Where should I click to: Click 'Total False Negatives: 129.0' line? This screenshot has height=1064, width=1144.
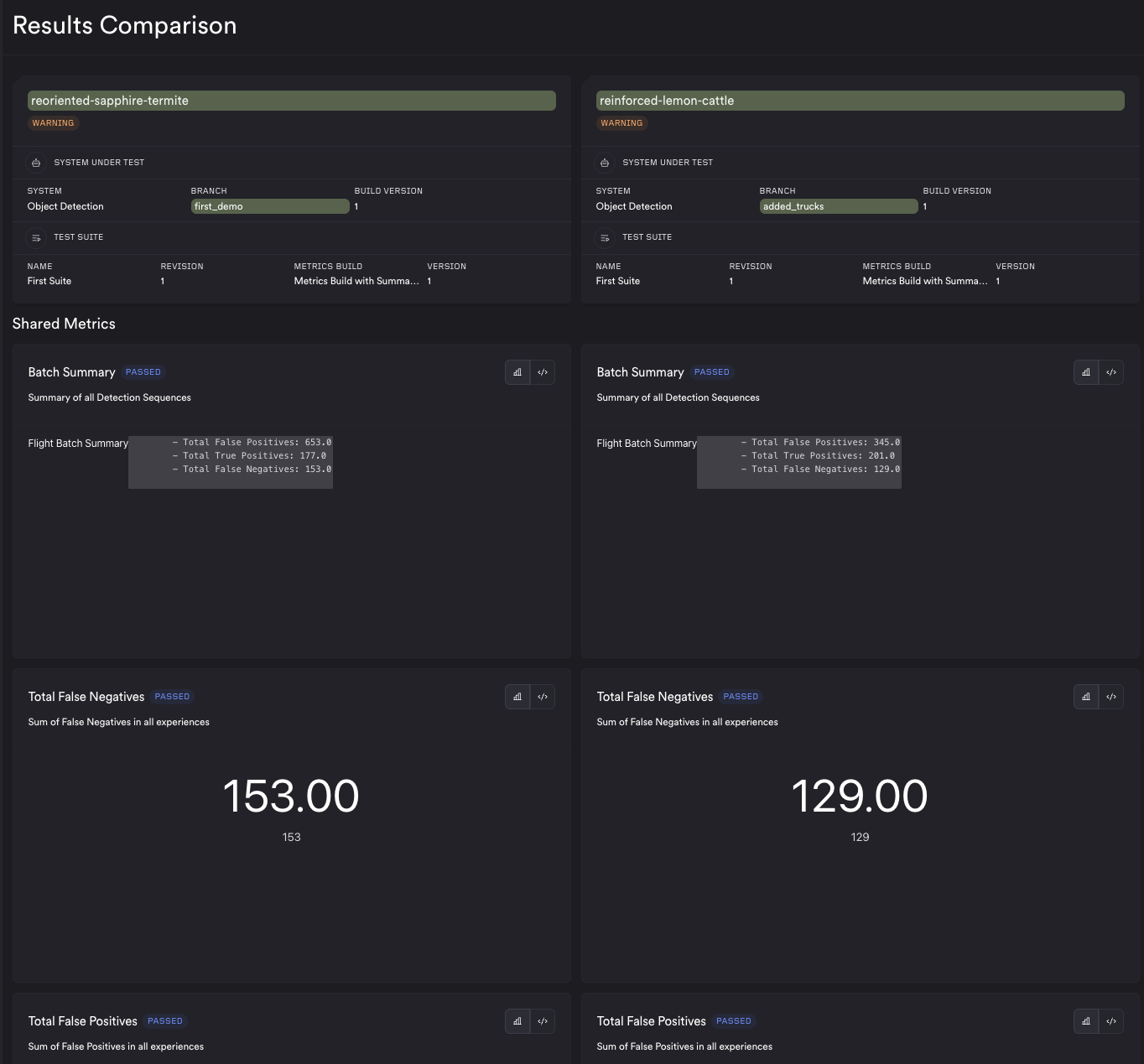coord(820,469)
